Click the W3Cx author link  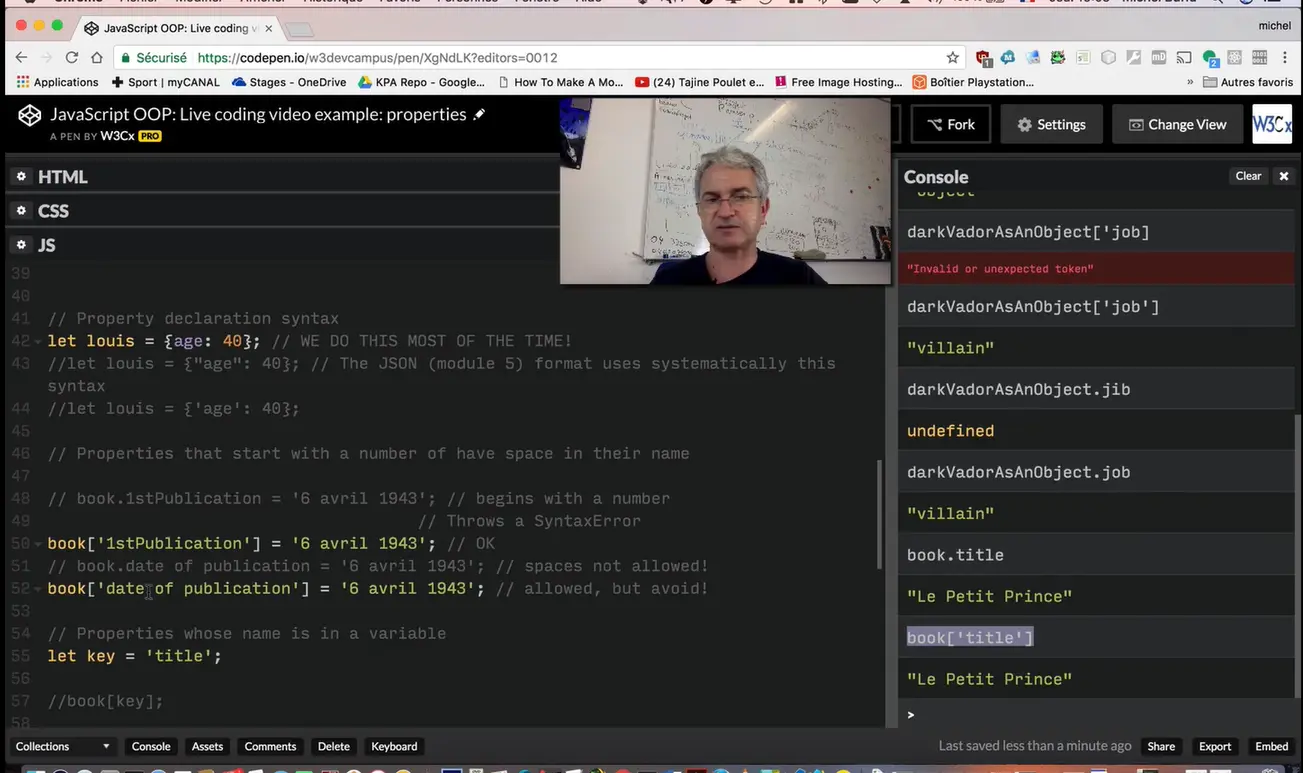(x=117, y=136)
